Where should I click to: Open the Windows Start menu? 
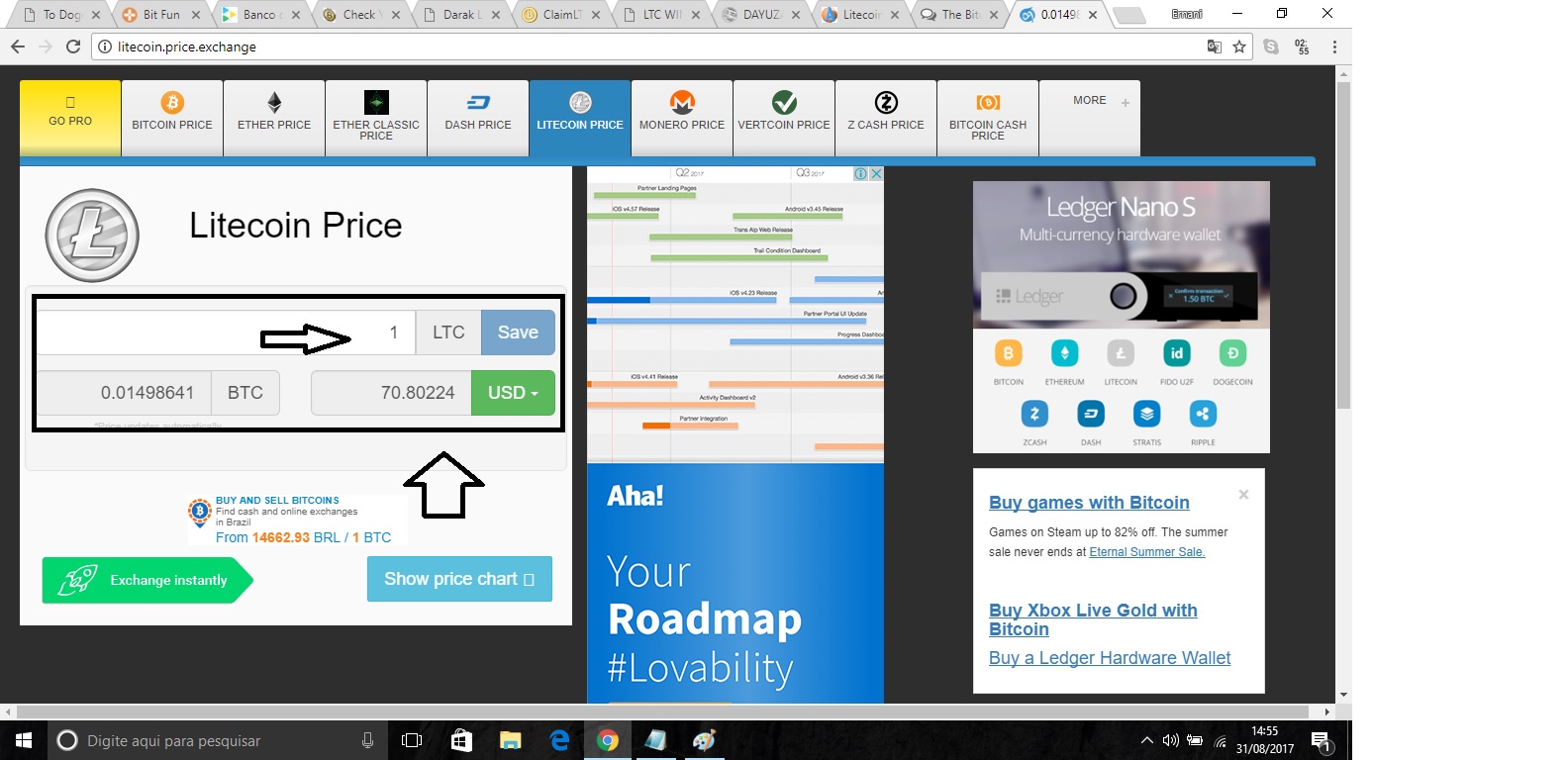point(24,740)
